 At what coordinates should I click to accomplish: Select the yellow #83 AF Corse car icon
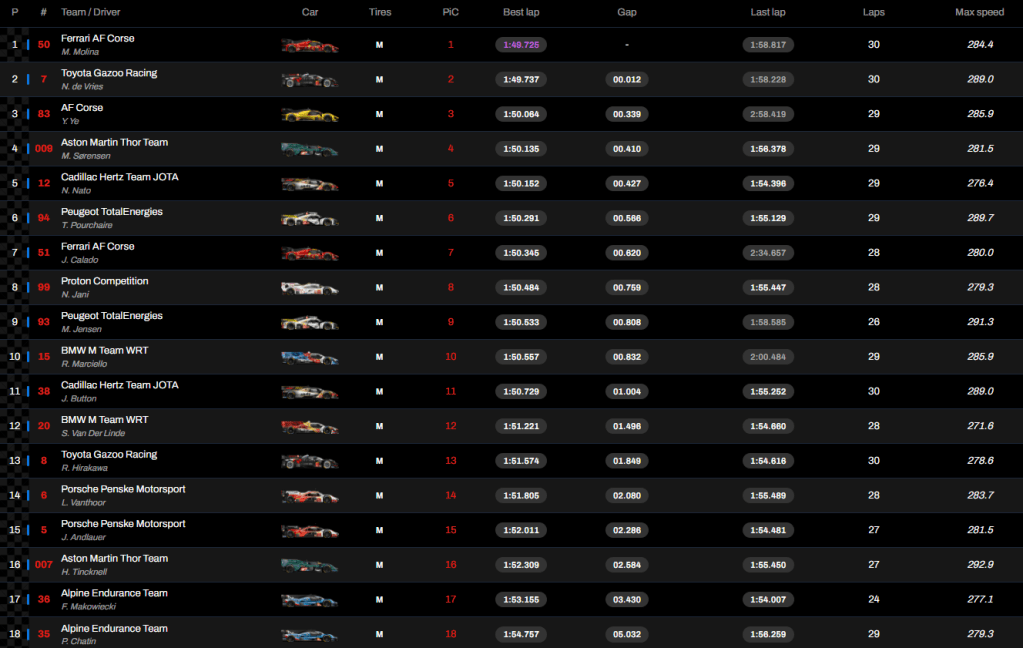coord(310,115)
